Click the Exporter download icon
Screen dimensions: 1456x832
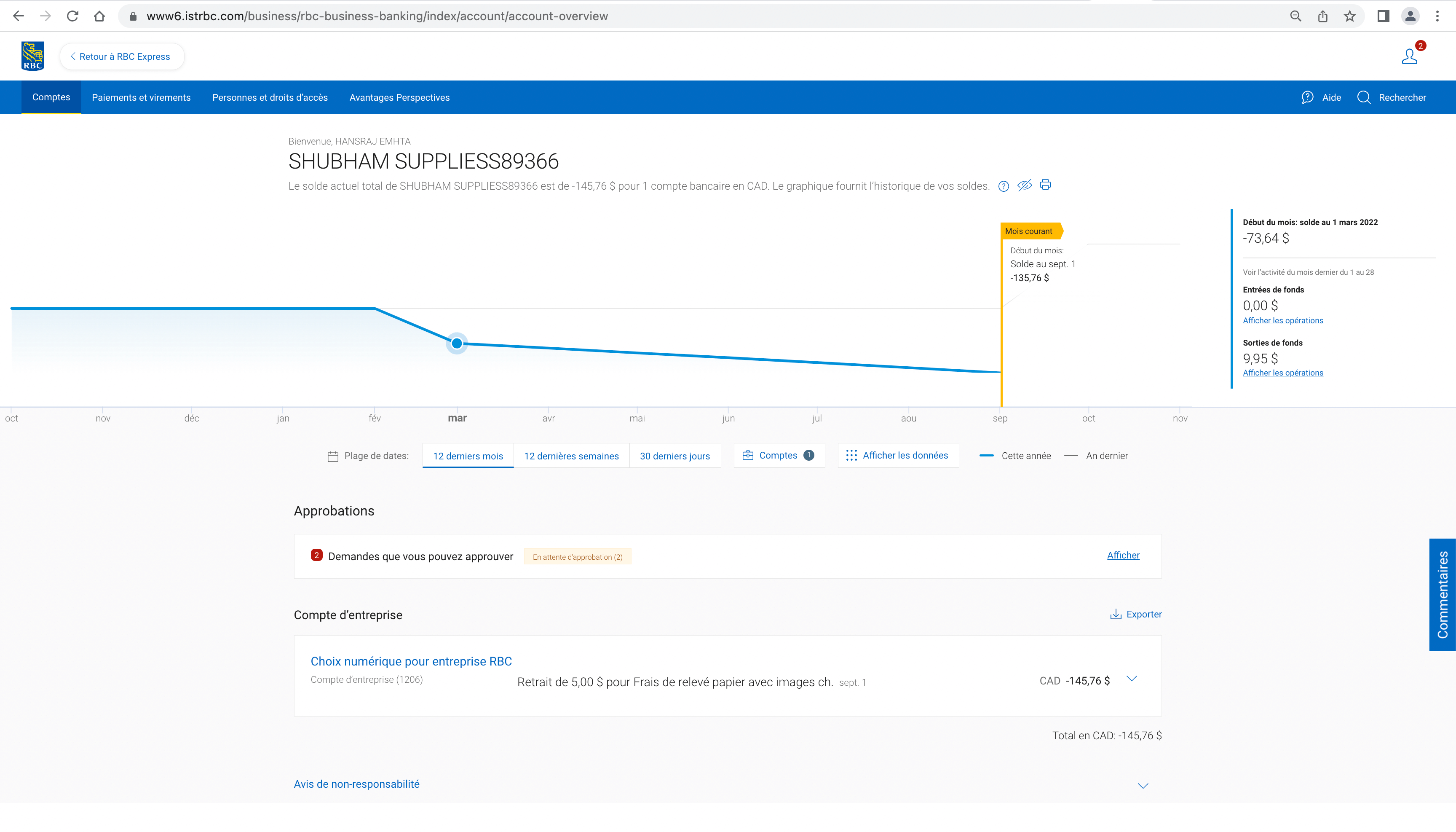tap(1116, 614)
